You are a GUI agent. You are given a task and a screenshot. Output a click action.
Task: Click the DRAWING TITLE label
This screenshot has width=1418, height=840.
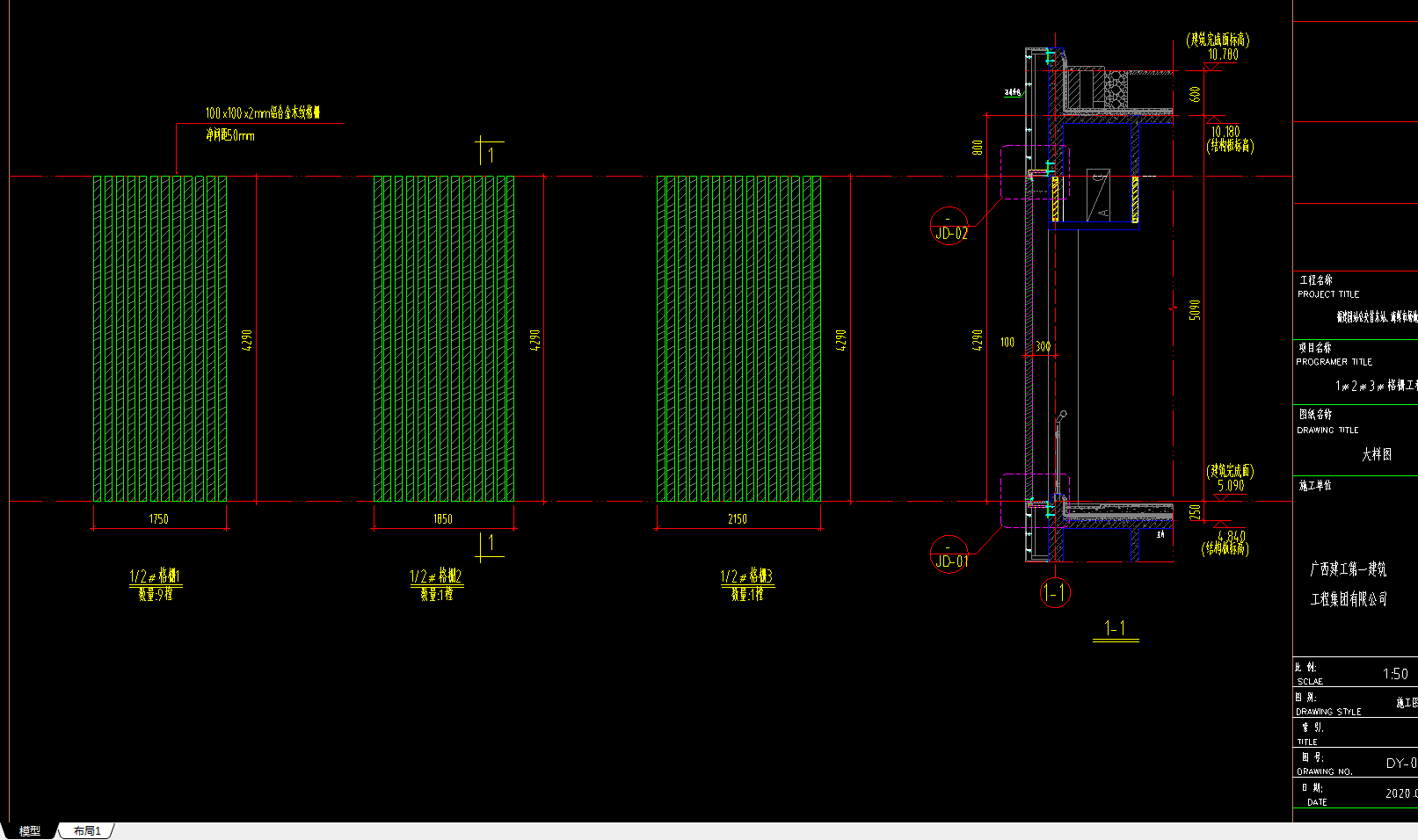point(1327,431)
